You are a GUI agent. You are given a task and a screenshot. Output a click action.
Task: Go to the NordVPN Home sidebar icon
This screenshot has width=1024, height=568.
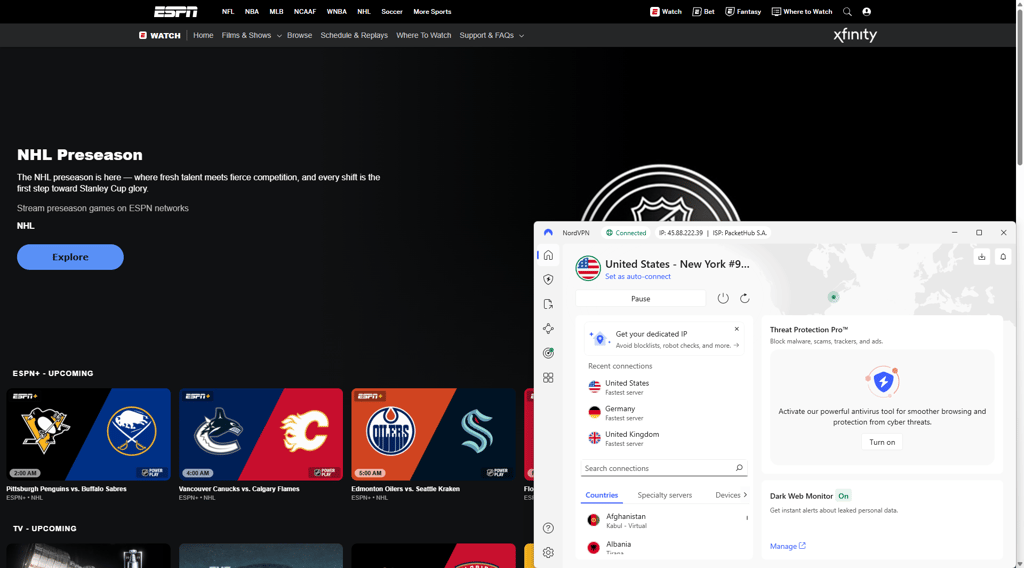pyautogui.click(x=548, y=255)
